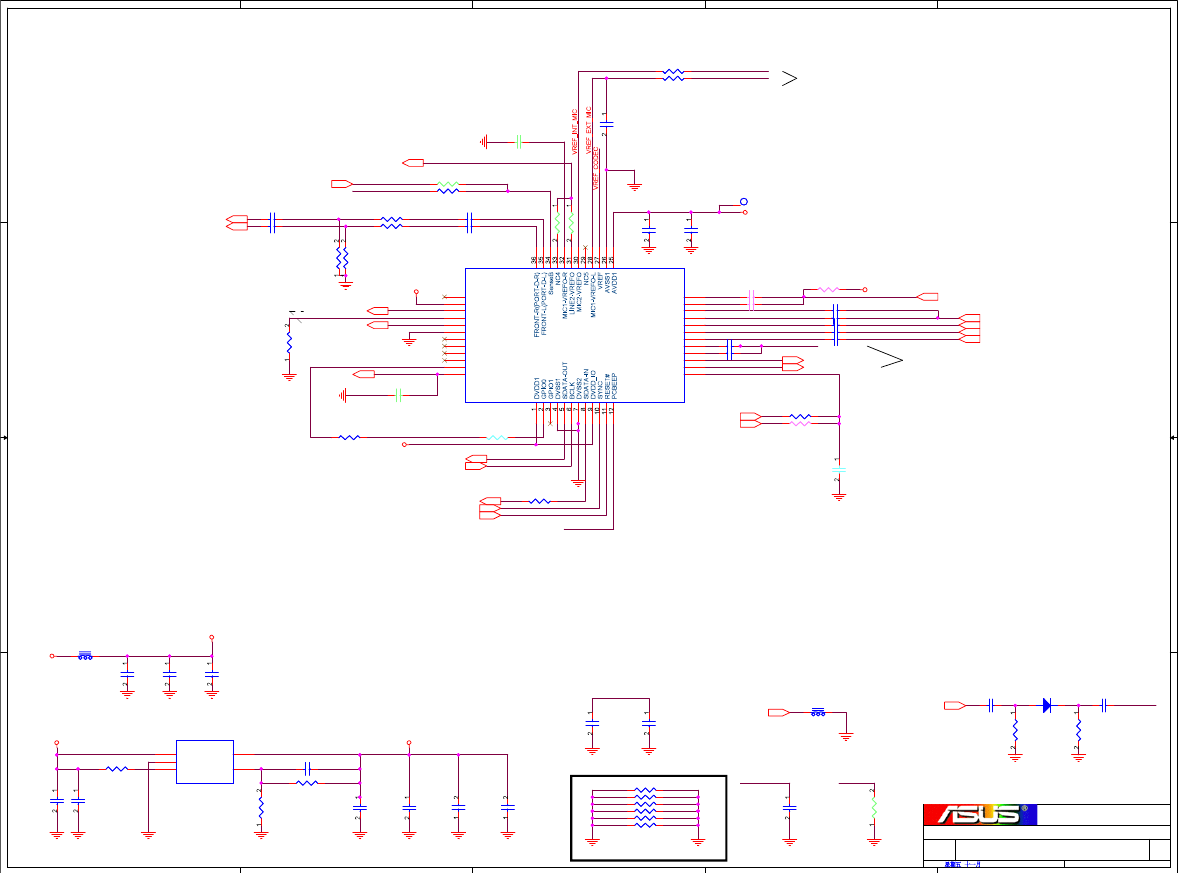1178x873 pixels.
Task: Click the VREF_INT_MIC net label
Action: pyautogui.click(x=575, y=131)
